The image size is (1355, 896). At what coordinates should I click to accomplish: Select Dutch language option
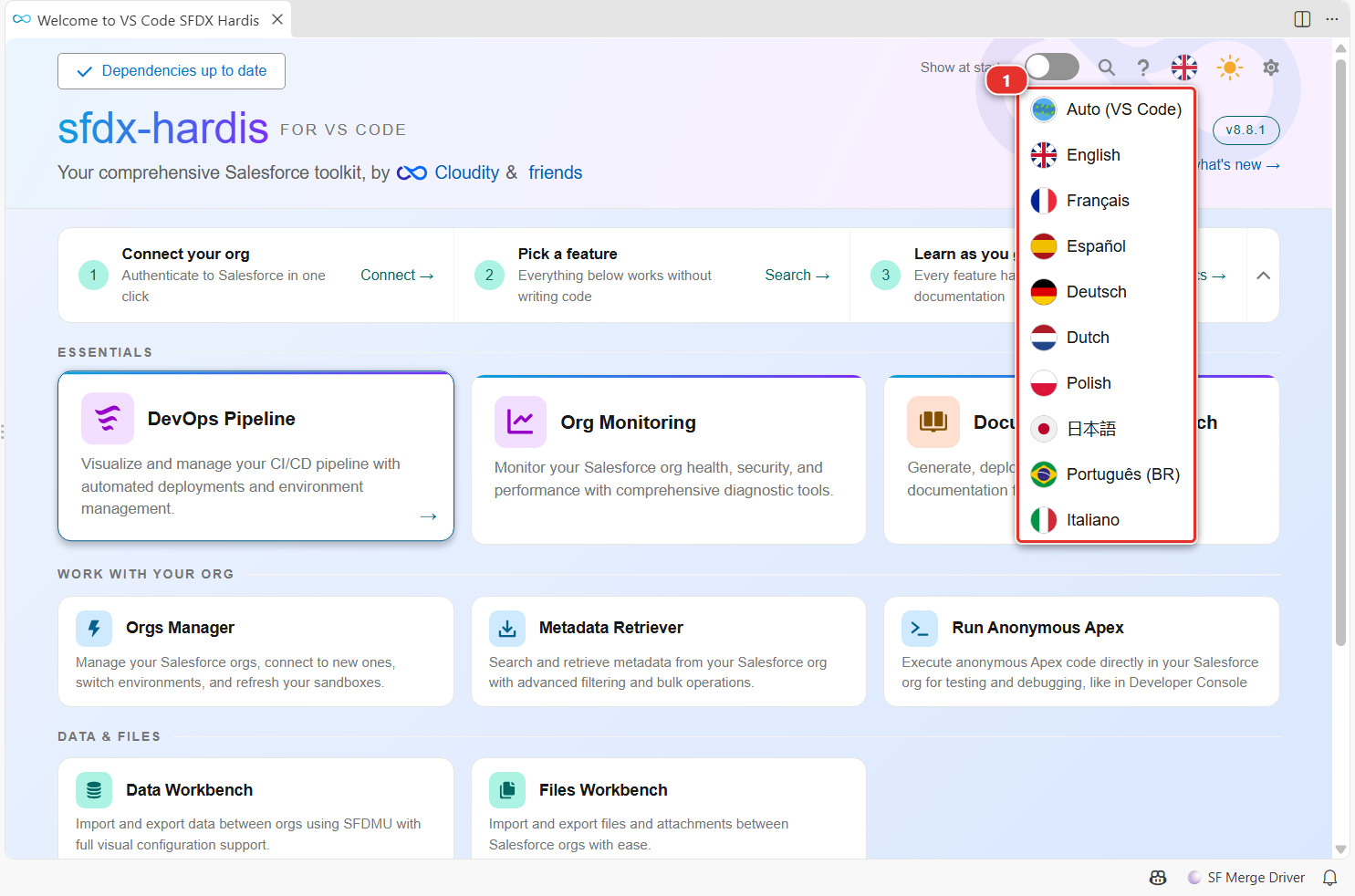coord(1106,338)
